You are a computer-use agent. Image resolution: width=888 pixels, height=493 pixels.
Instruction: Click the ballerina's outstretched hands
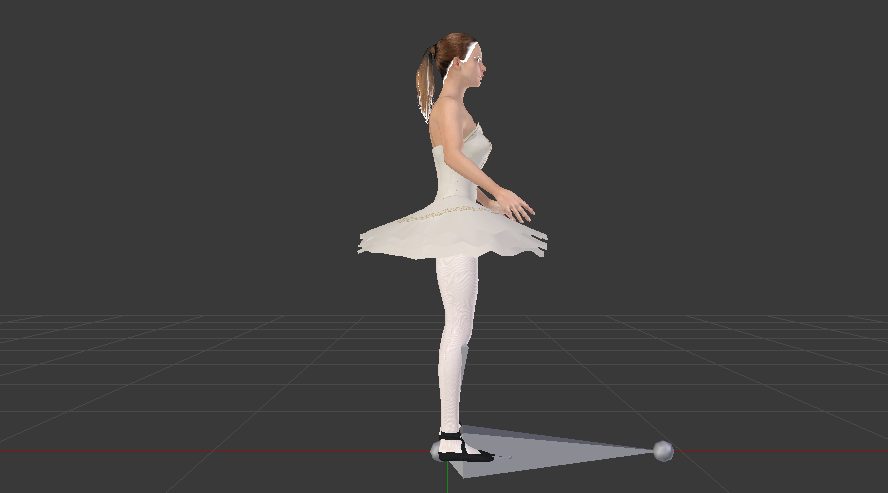[x=517, y=208]
